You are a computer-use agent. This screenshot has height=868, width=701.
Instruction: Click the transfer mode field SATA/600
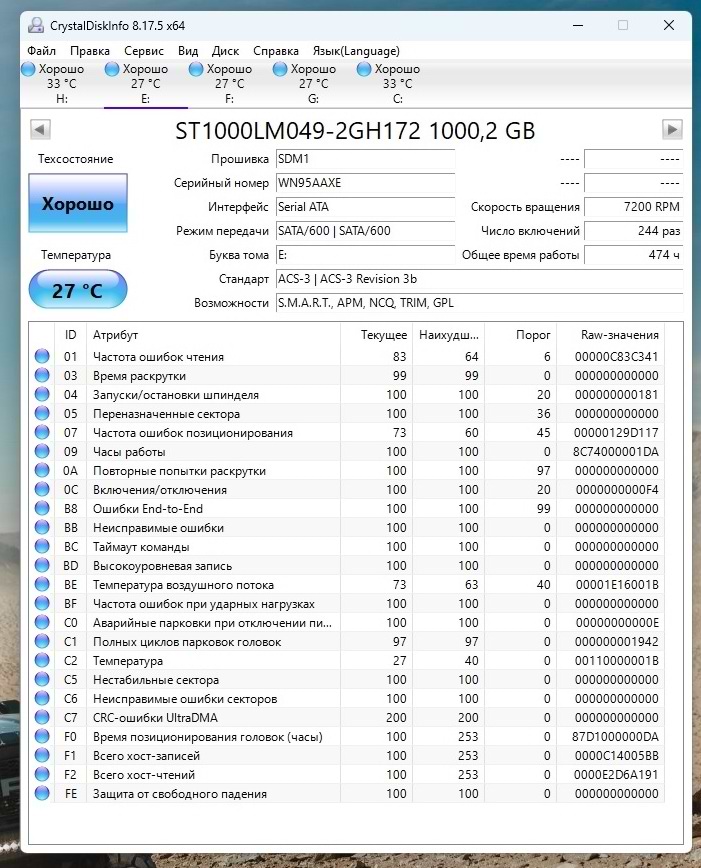[x=365, y=231]
